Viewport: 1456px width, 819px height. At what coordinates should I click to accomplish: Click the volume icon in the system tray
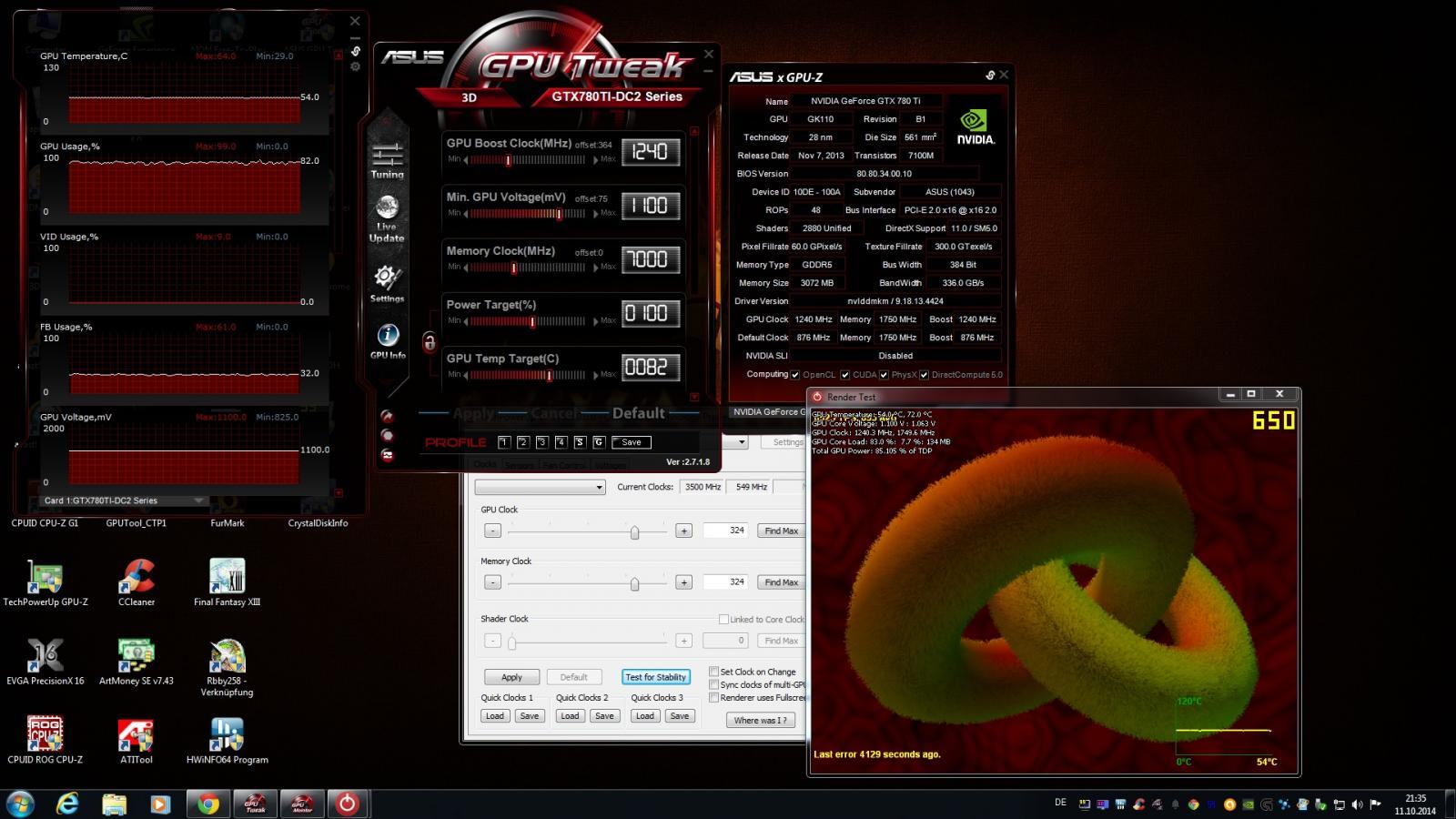[1357, 804]
